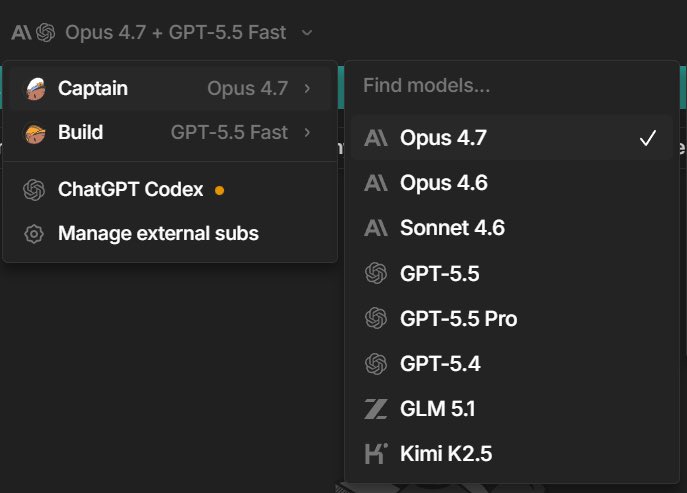Select Opus 4.7 in the model list
Screen dimensions: 687x493
(x=512, y=138)
